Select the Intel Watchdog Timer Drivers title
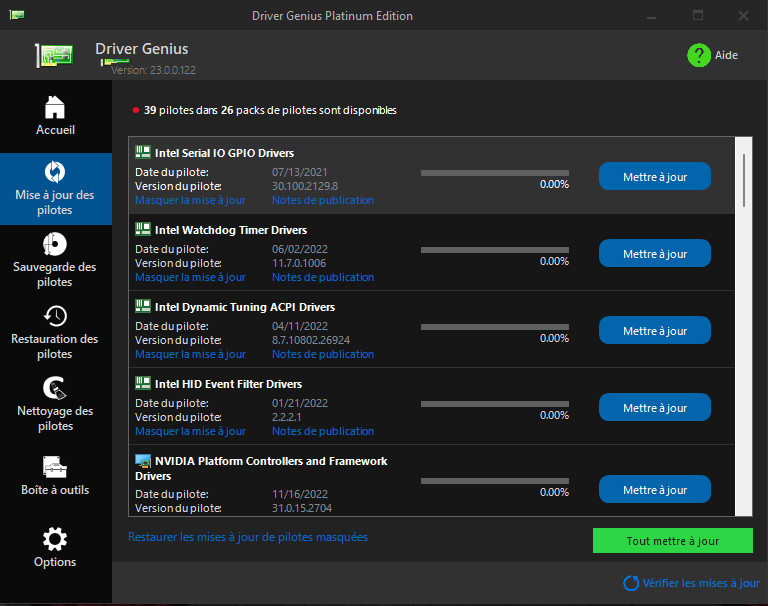Image resolution: width=768 pixels, height=606 pixels. click(x=231, y=230)
